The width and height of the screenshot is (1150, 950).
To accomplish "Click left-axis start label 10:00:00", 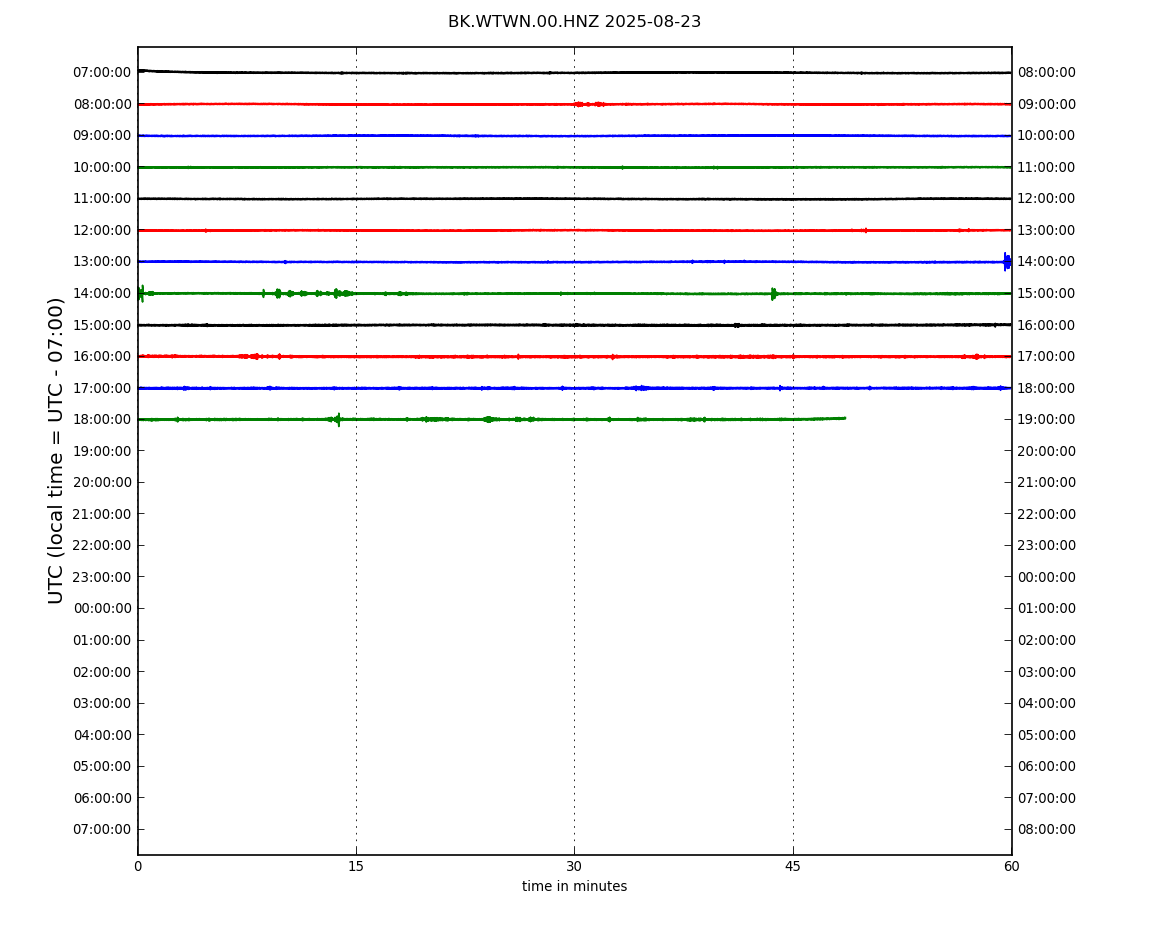I will point(103,167).
